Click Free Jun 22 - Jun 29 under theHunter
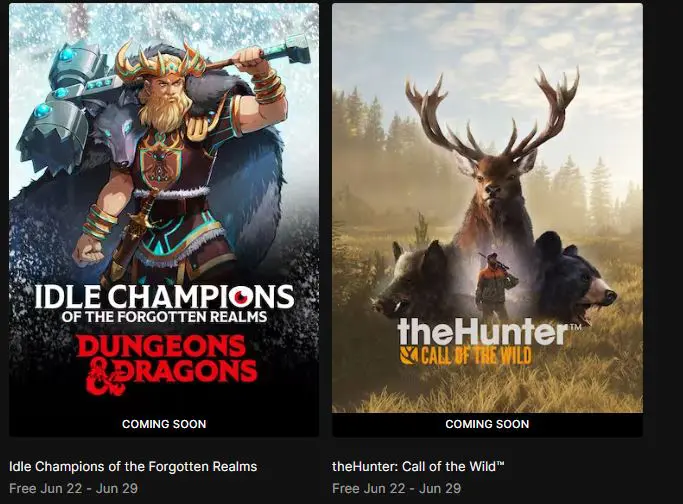 tap(396, 488)
